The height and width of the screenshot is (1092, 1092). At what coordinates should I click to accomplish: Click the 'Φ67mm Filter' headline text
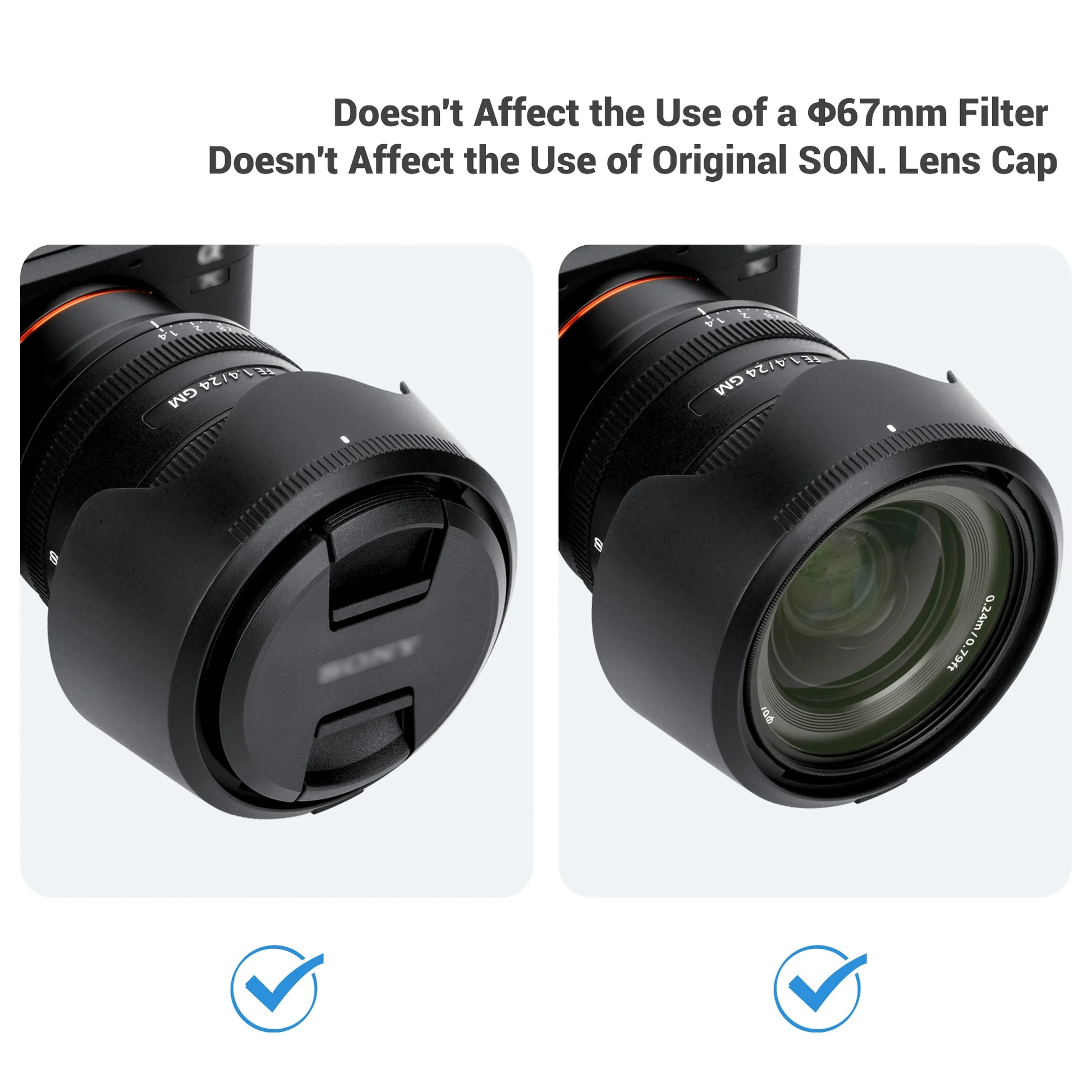tap(927, 113)
